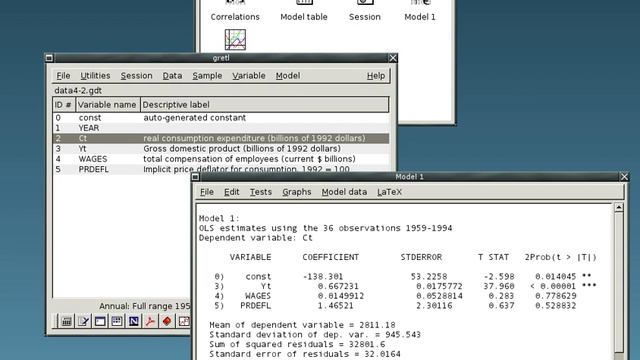Close the Model 1 window

(x=624, y=177)
